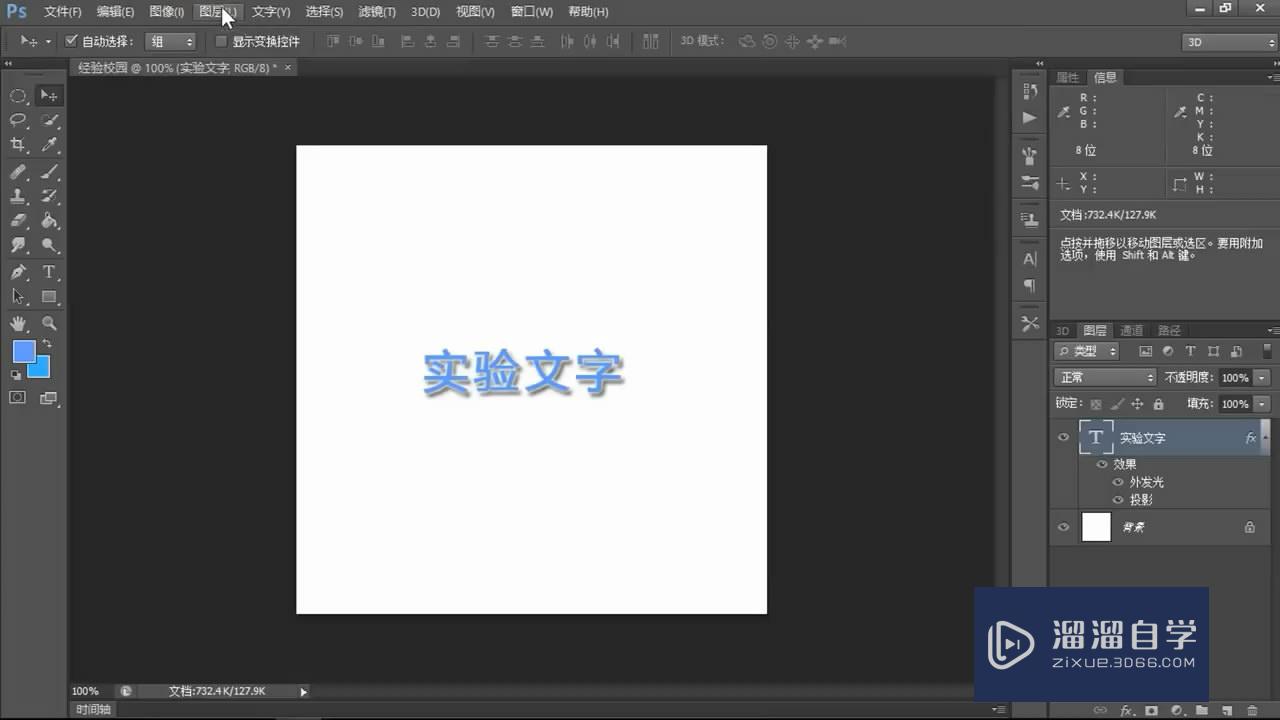Select the Zoom tool

[x=49, y=324]
